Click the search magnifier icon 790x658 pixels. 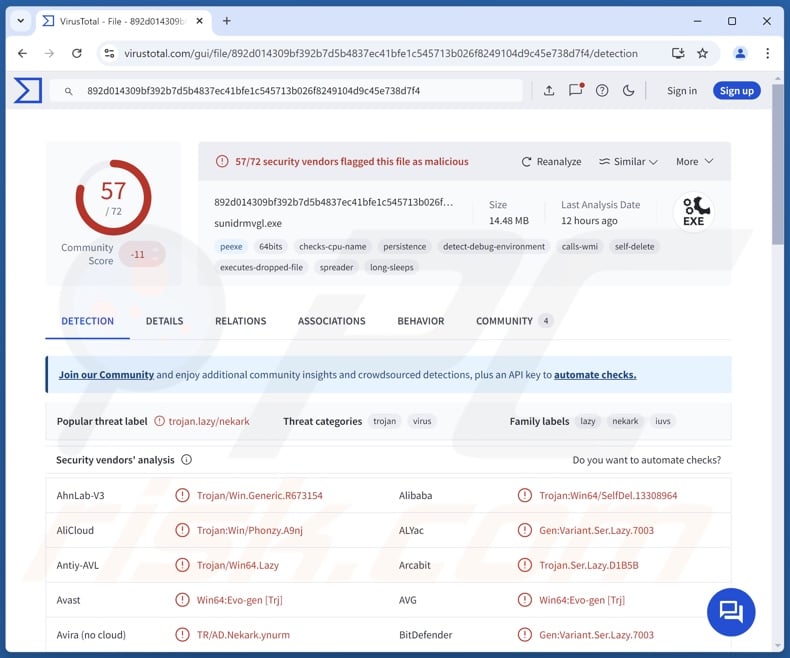69,91
